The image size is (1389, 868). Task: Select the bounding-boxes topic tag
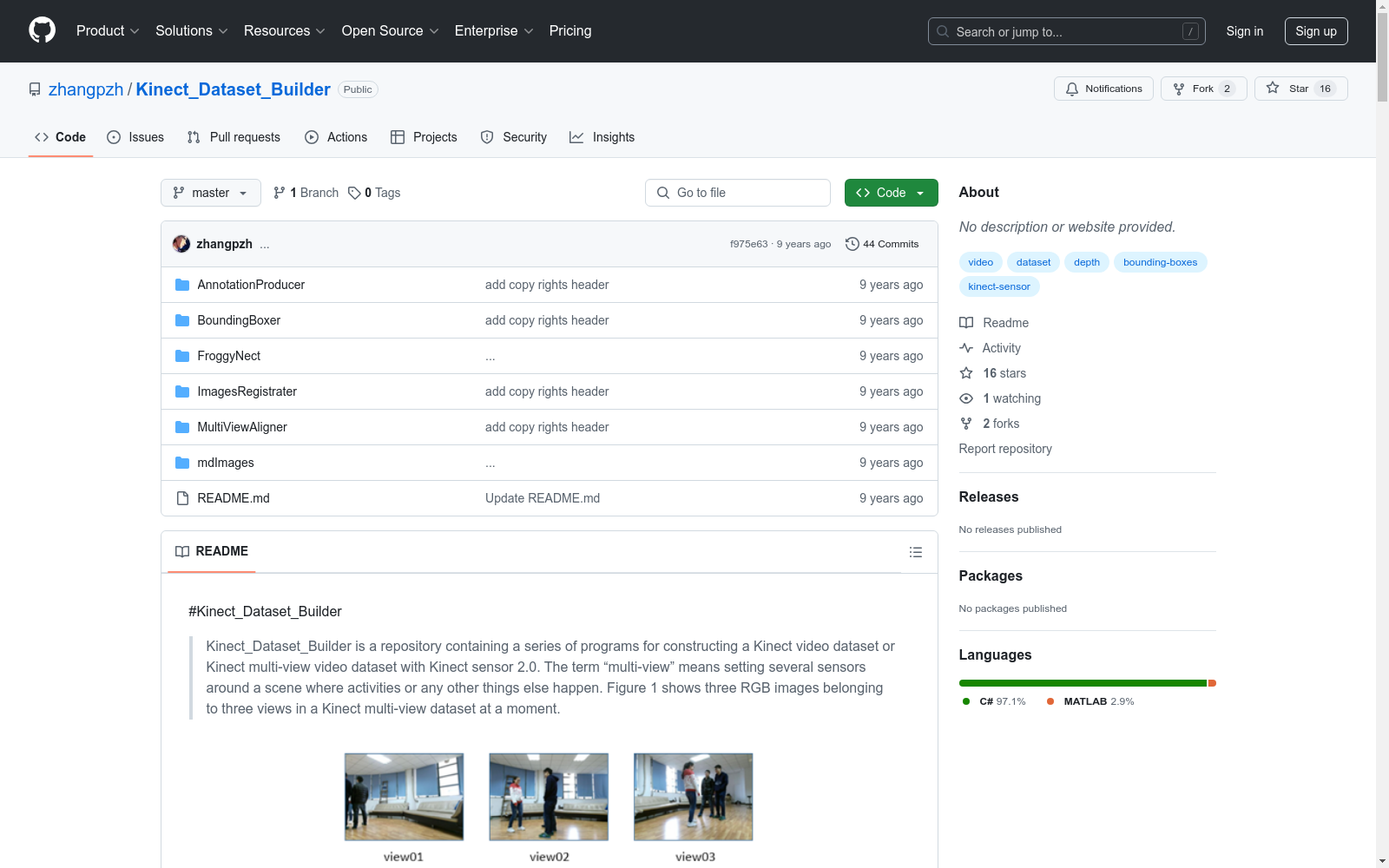click(1160, 262)
